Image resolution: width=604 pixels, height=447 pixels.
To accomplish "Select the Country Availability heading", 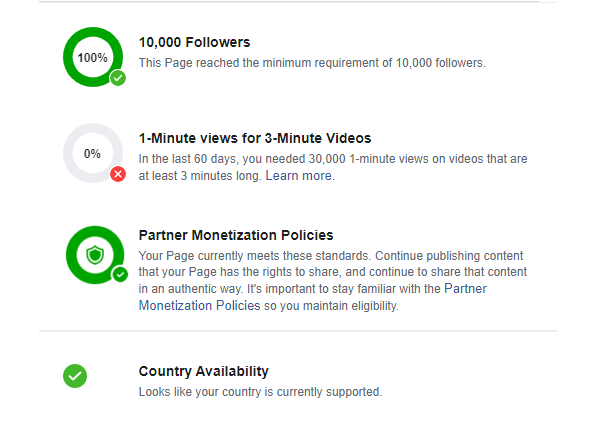I will [x=203, y=371].
